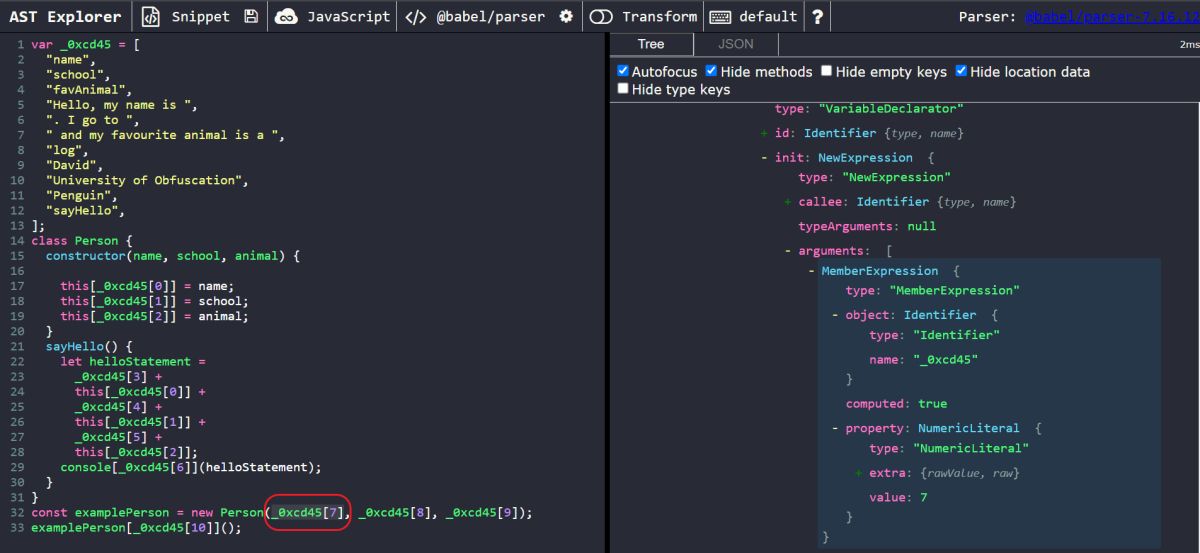This screenshot has width=1200, height=553.
Task: Switch to the Tree tab
Action: (x=651, y=44)
